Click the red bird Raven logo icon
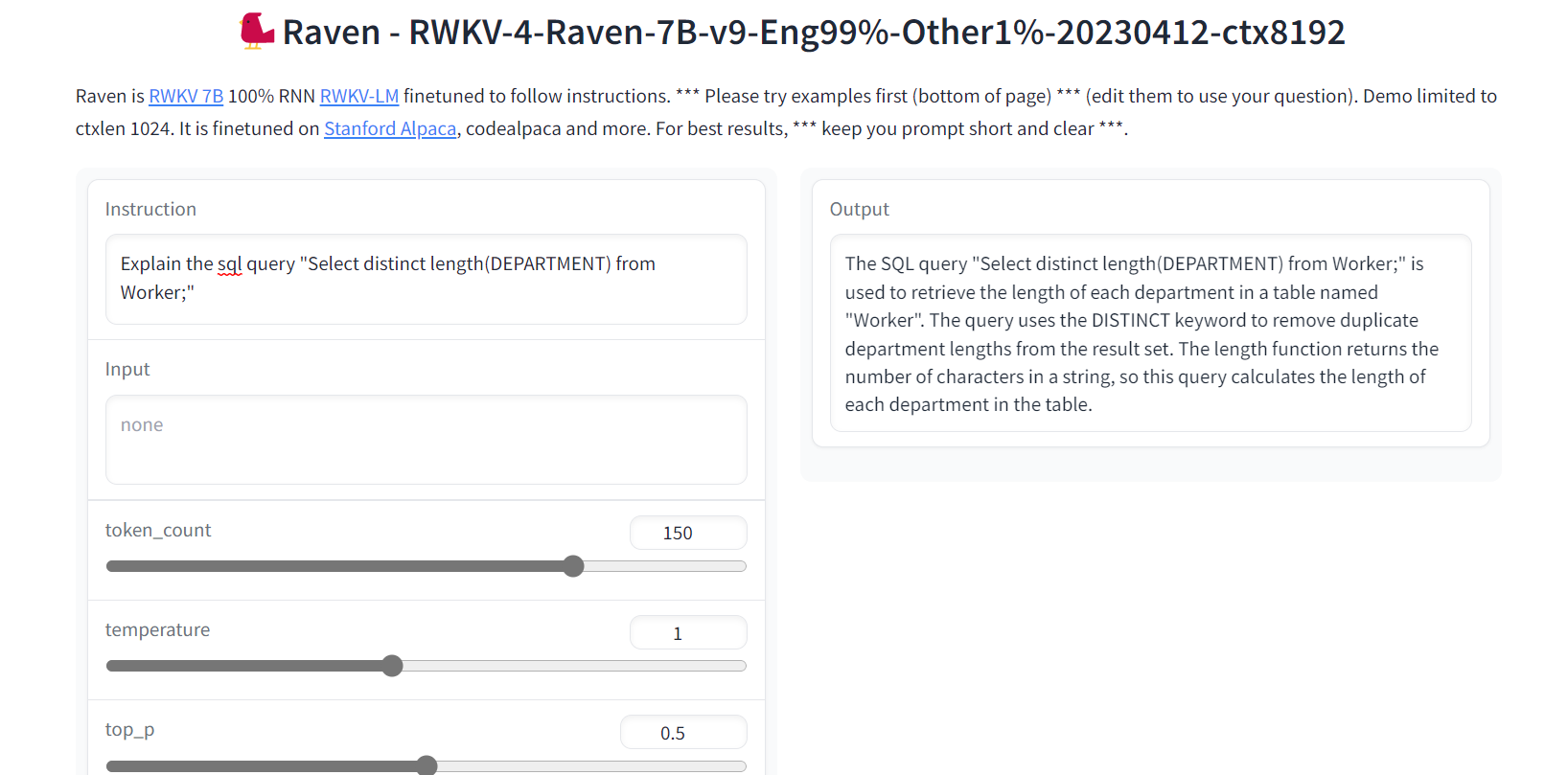Screen dimensions: 1568x775 click(x=257, y=32)
